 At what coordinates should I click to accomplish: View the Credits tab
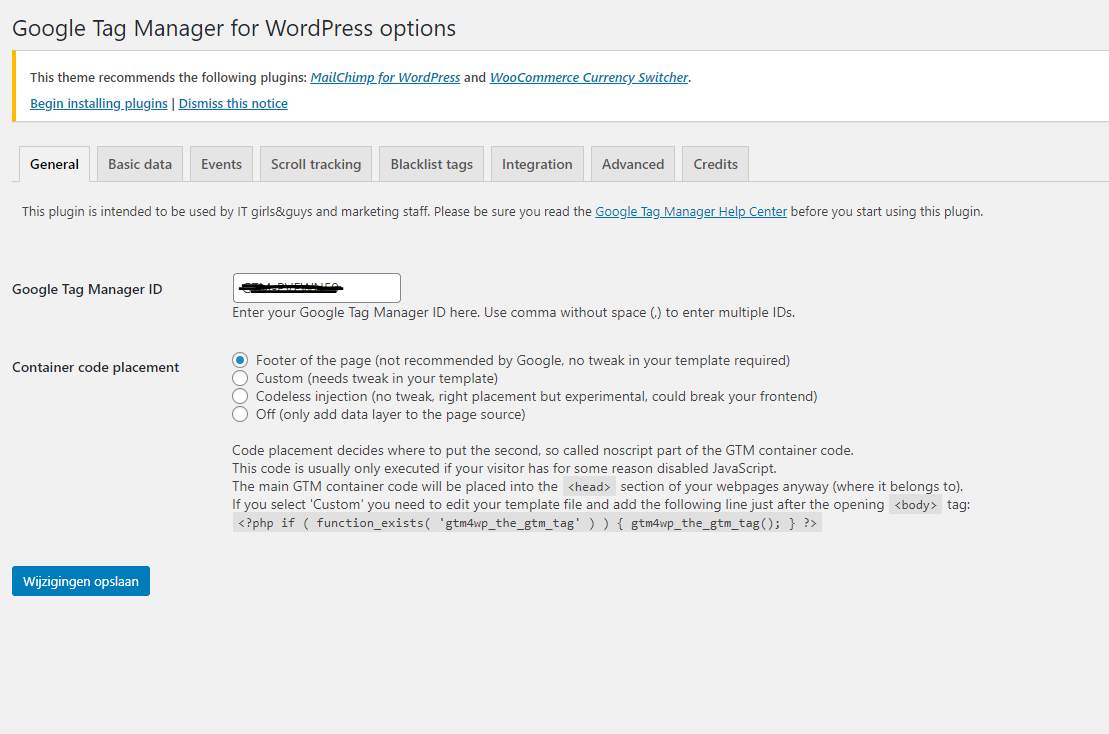tap(716, 164)
